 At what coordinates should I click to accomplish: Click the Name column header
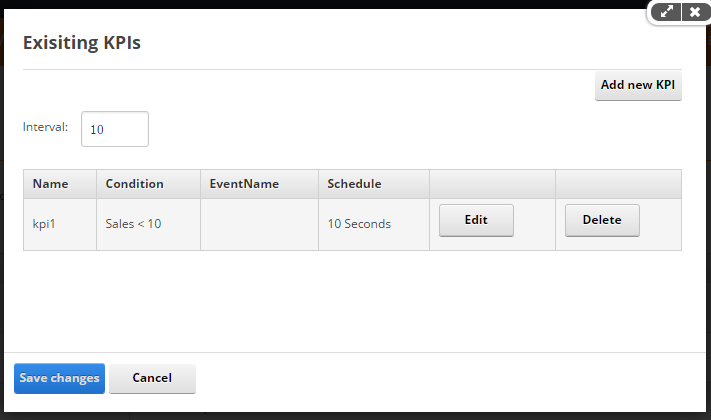[60, 184]
